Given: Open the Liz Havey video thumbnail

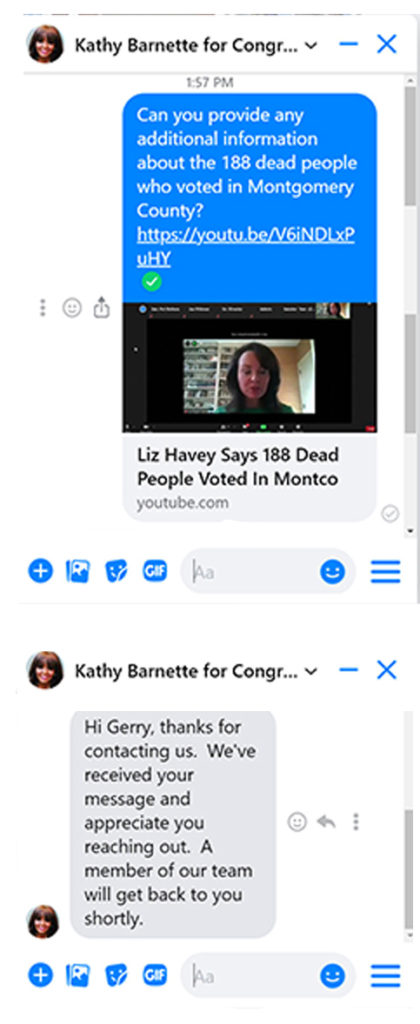Looking at the screenshot, I should [x=250, y=368].
